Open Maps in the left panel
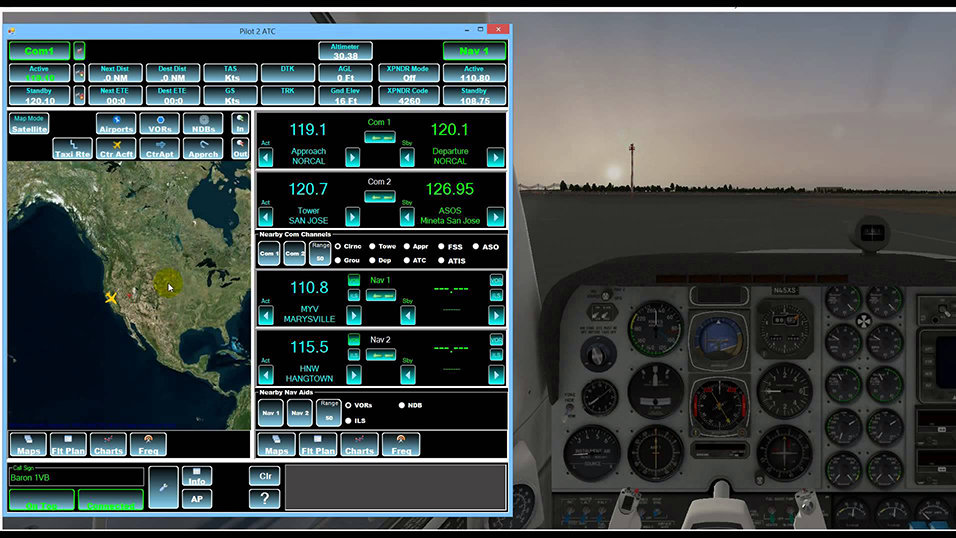The height and width of the screenshot is (538, 956). click(28, 445)
